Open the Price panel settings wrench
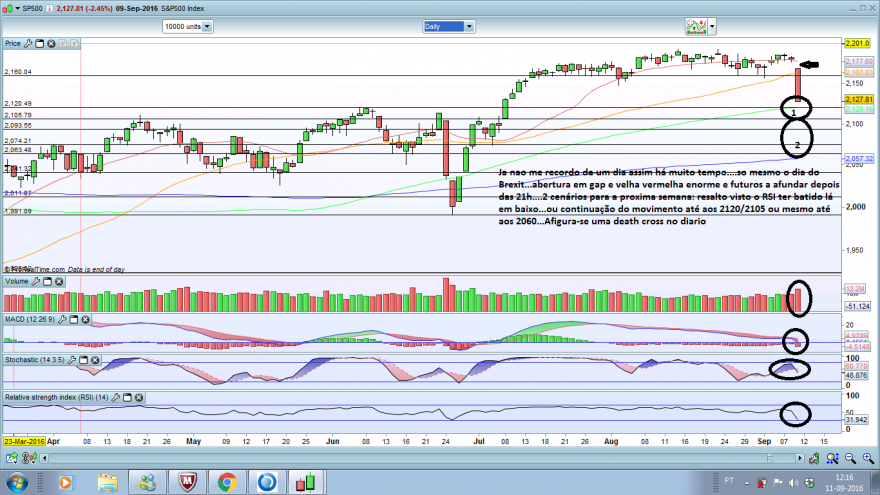 (x=28, y=43)
